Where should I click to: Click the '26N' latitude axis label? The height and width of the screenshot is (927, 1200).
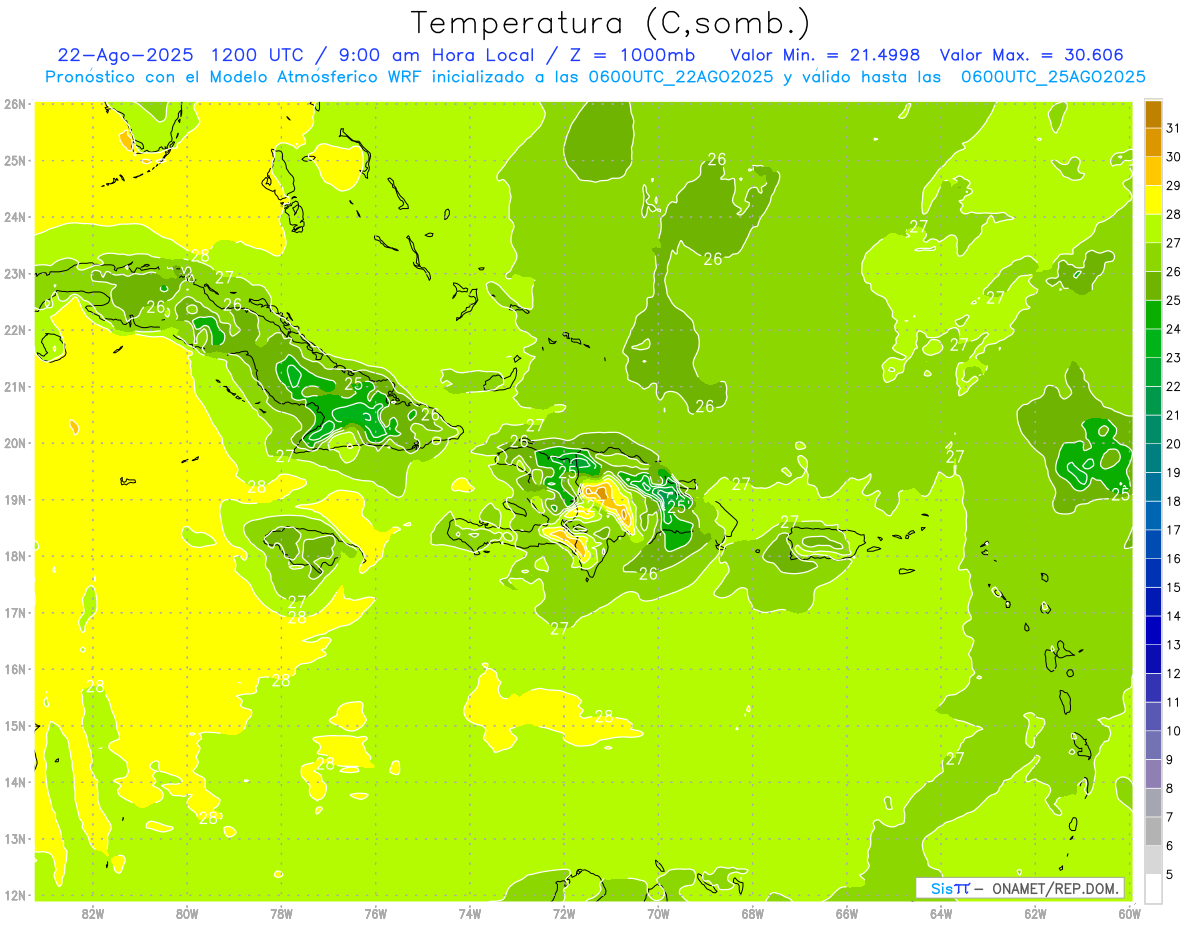tap(15, 104)
